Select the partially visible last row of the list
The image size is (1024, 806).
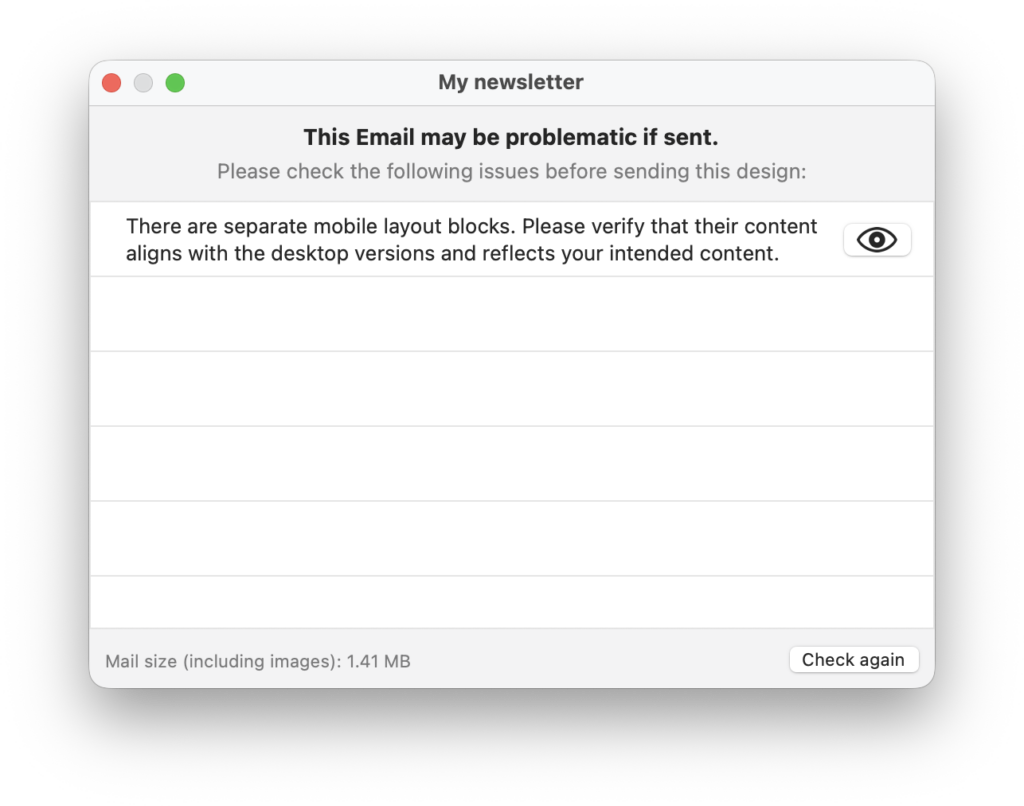(x=511, y=602)
